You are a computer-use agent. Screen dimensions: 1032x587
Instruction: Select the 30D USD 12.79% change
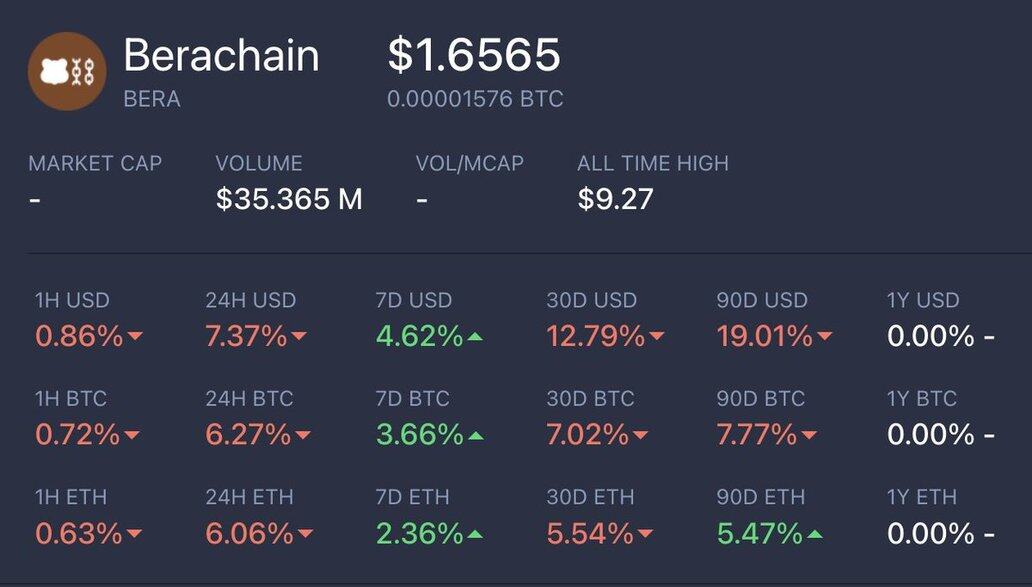tap(595, 336)
